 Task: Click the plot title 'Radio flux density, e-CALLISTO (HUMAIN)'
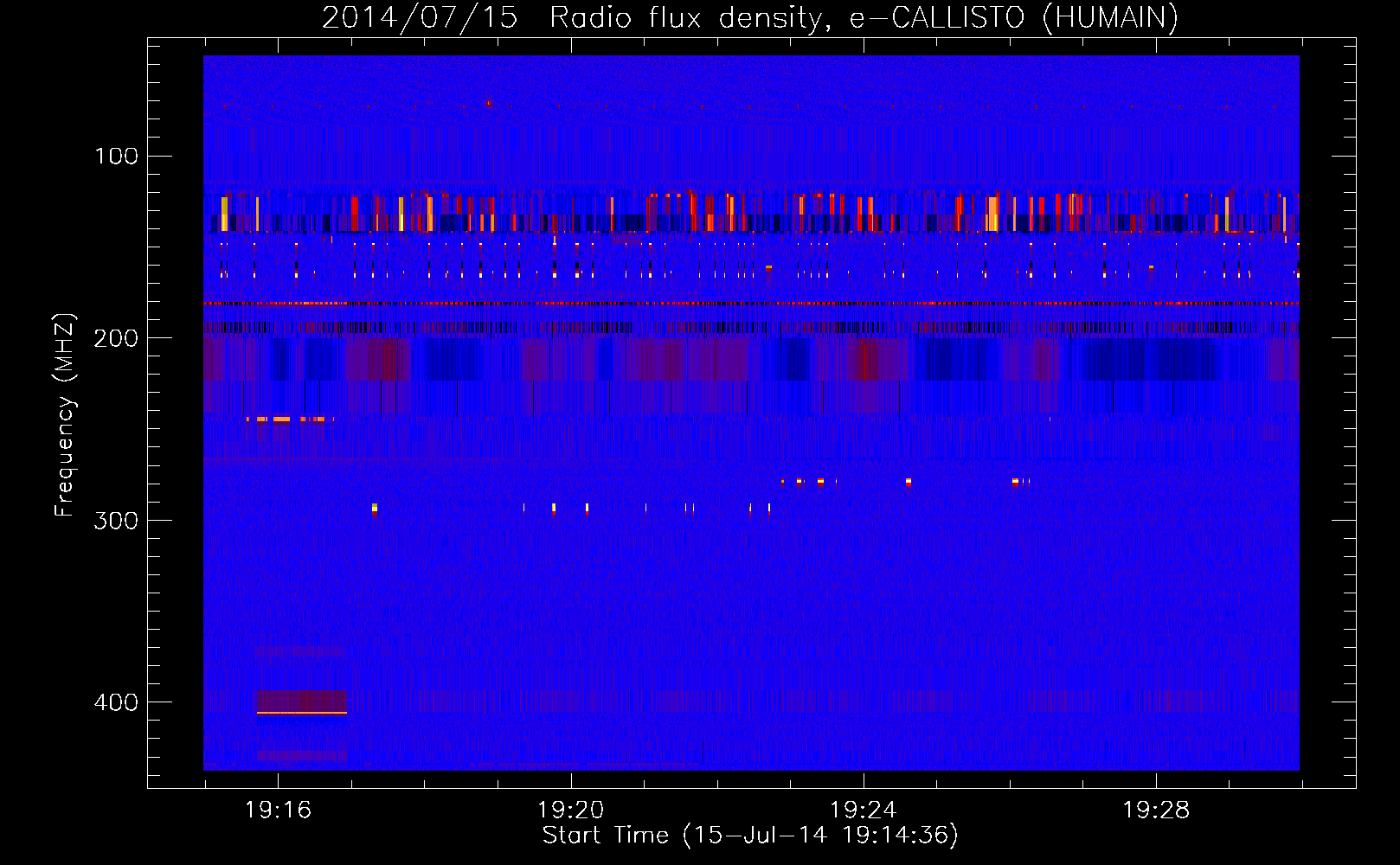864,18
